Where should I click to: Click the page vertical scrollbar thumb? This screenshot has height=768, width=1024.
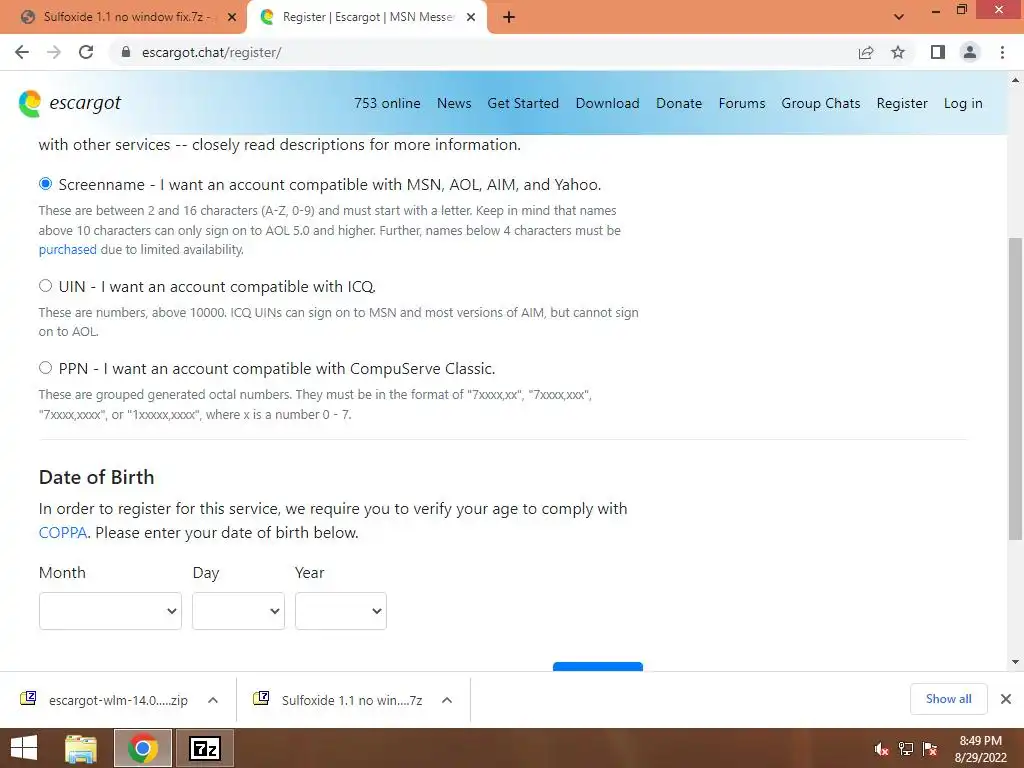point(1015,389)
